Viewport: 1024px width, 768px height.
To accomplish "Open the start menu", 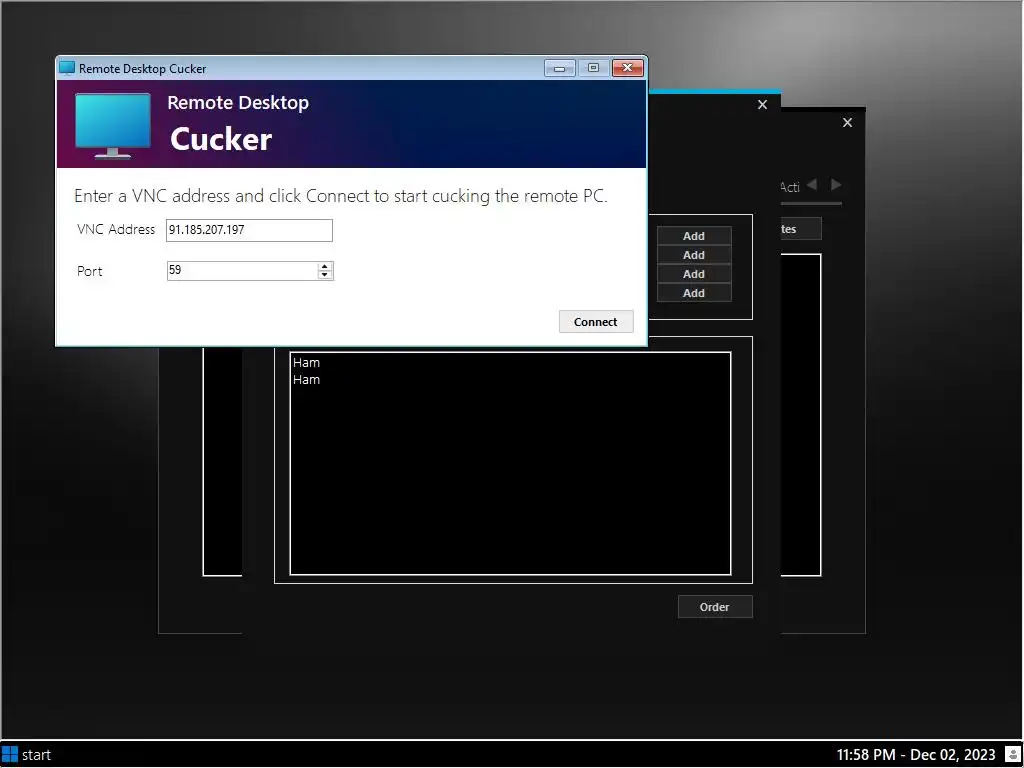I will [27, 755].
